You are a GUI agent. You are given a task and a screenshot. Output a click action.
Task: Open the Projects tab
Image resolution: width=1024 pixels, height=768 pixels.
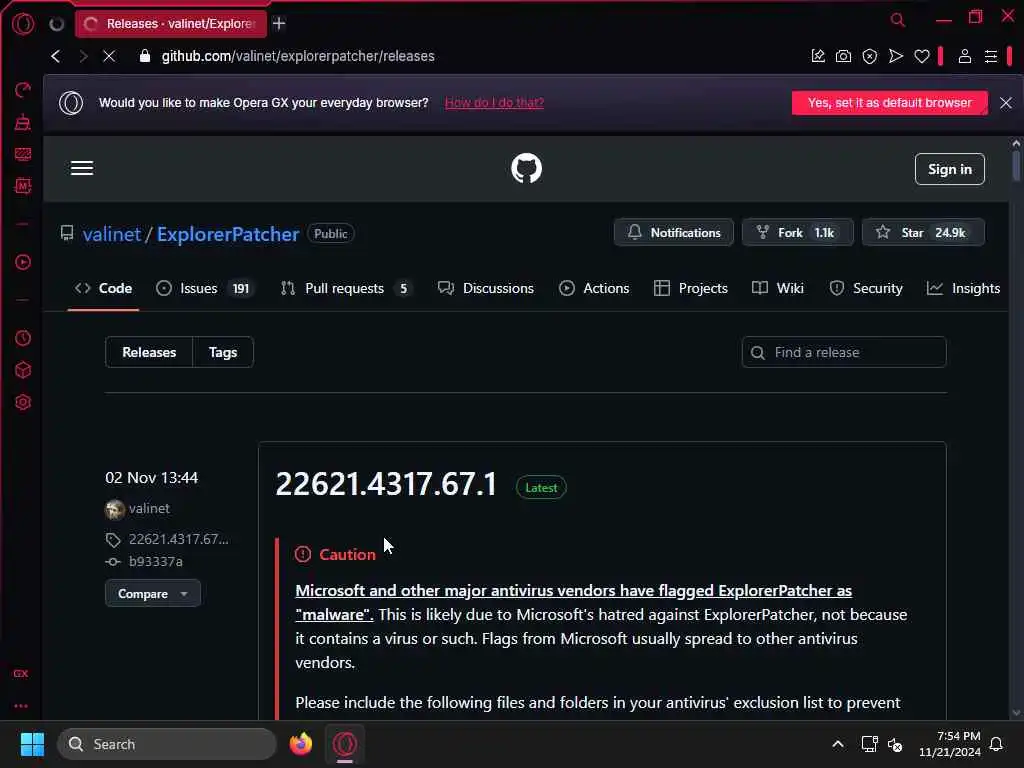690,288
